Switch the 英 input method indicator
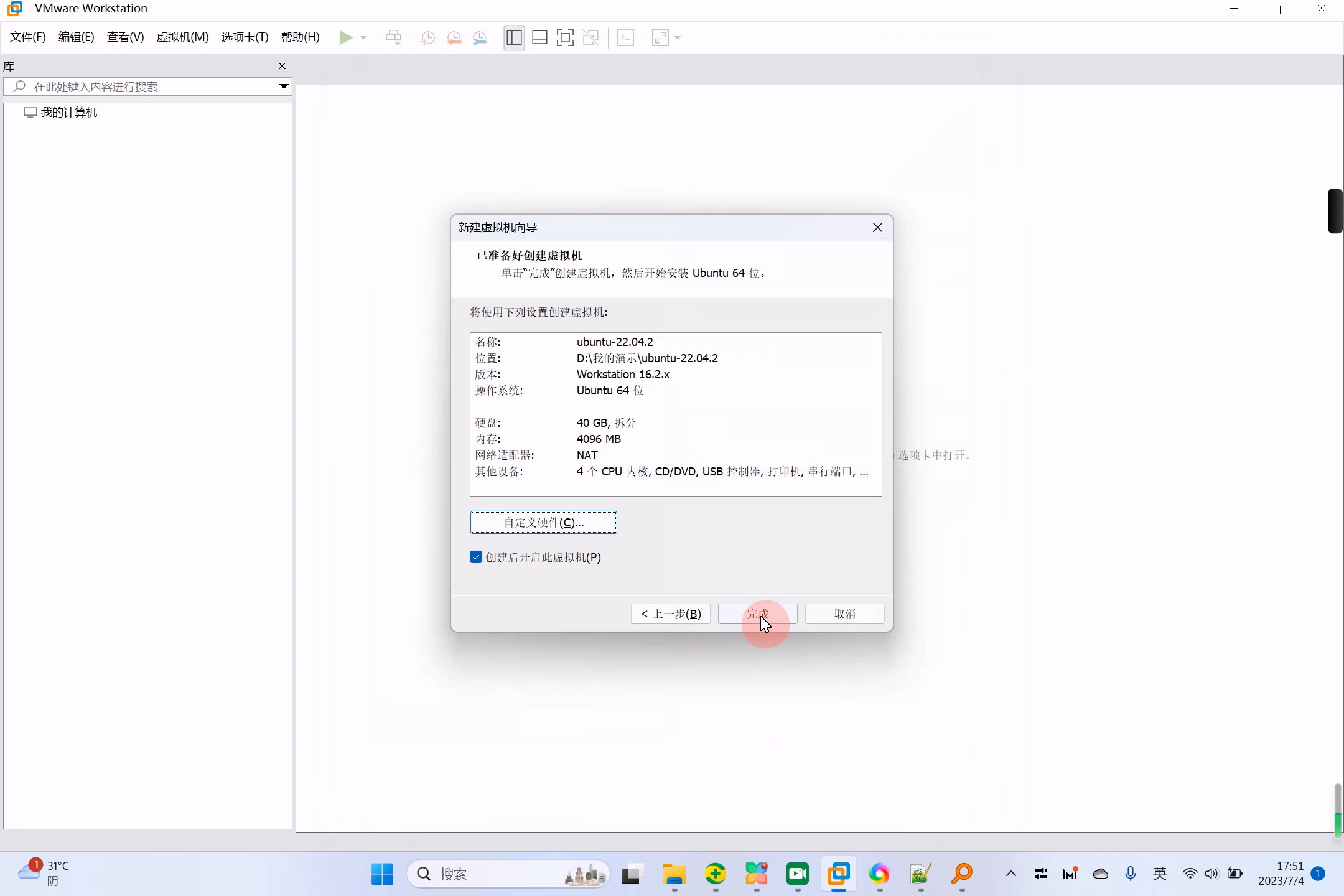This screenshot has height=896, width=1344. point(1160,874)
